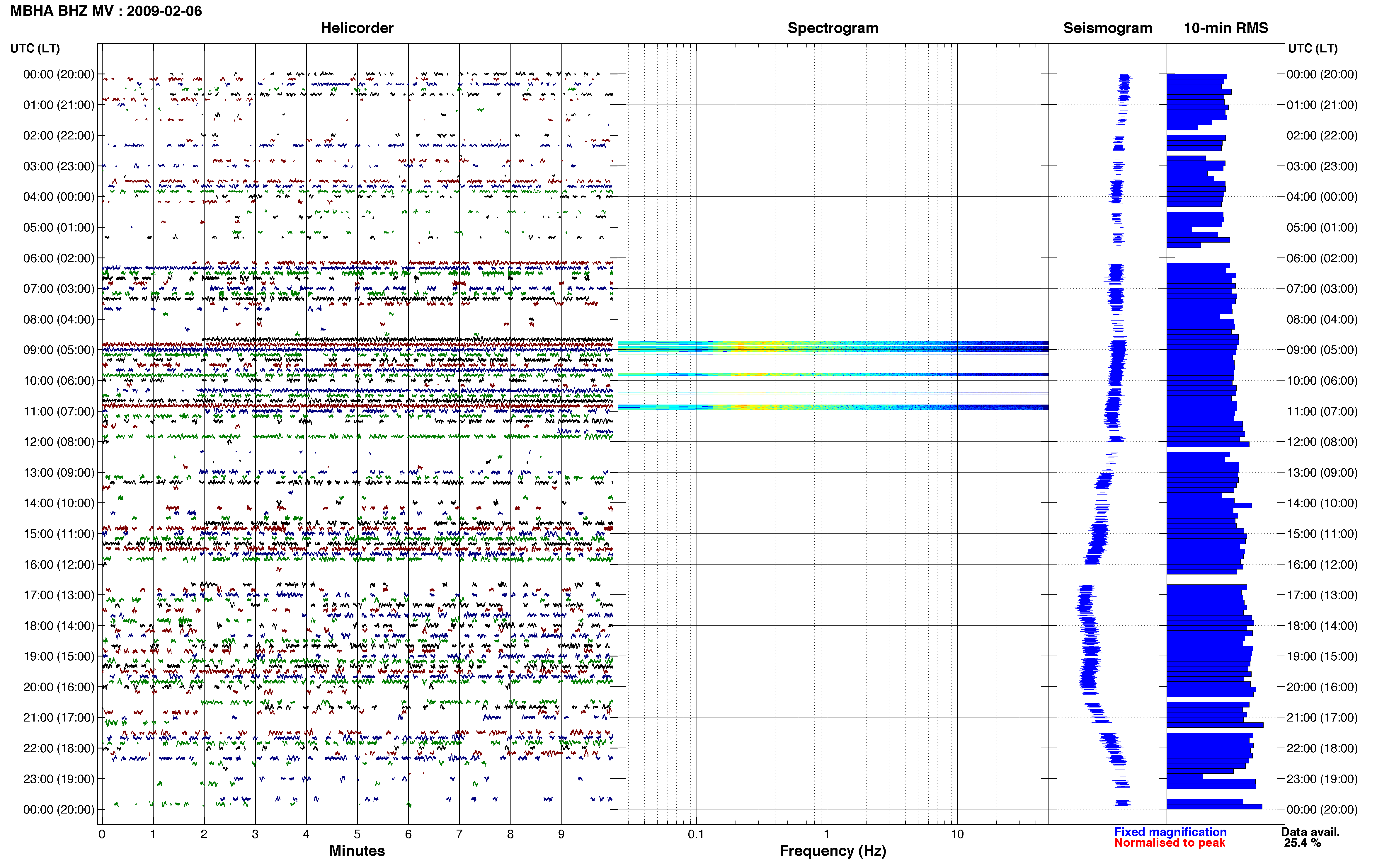The height and width of the screenshot is (868, 1389).
Task: Click left time label '04:00 (00:00)'
Action: [x=59, y=197]
